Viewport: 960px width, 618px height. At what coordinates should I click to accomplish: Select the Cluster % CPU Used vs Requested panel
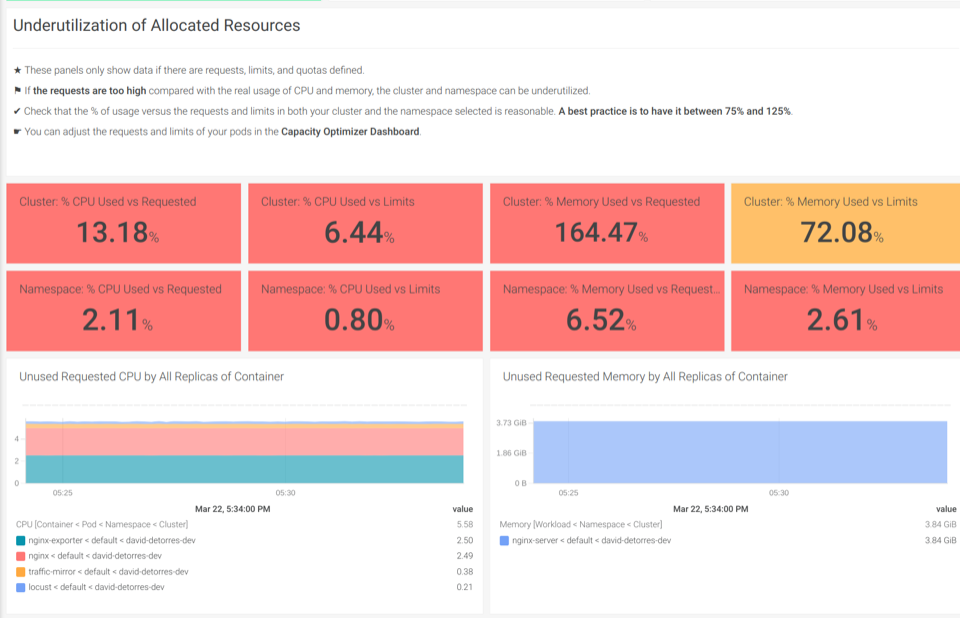coord(123,223)
